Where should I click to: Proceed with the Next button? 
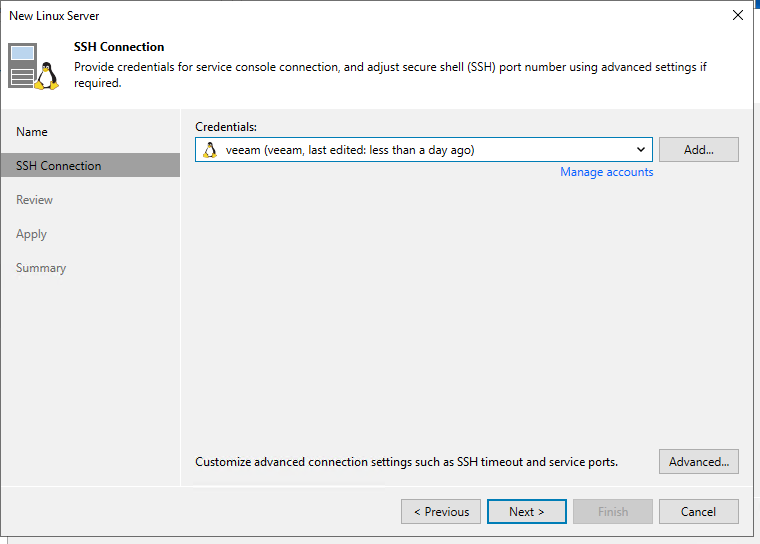526,512
